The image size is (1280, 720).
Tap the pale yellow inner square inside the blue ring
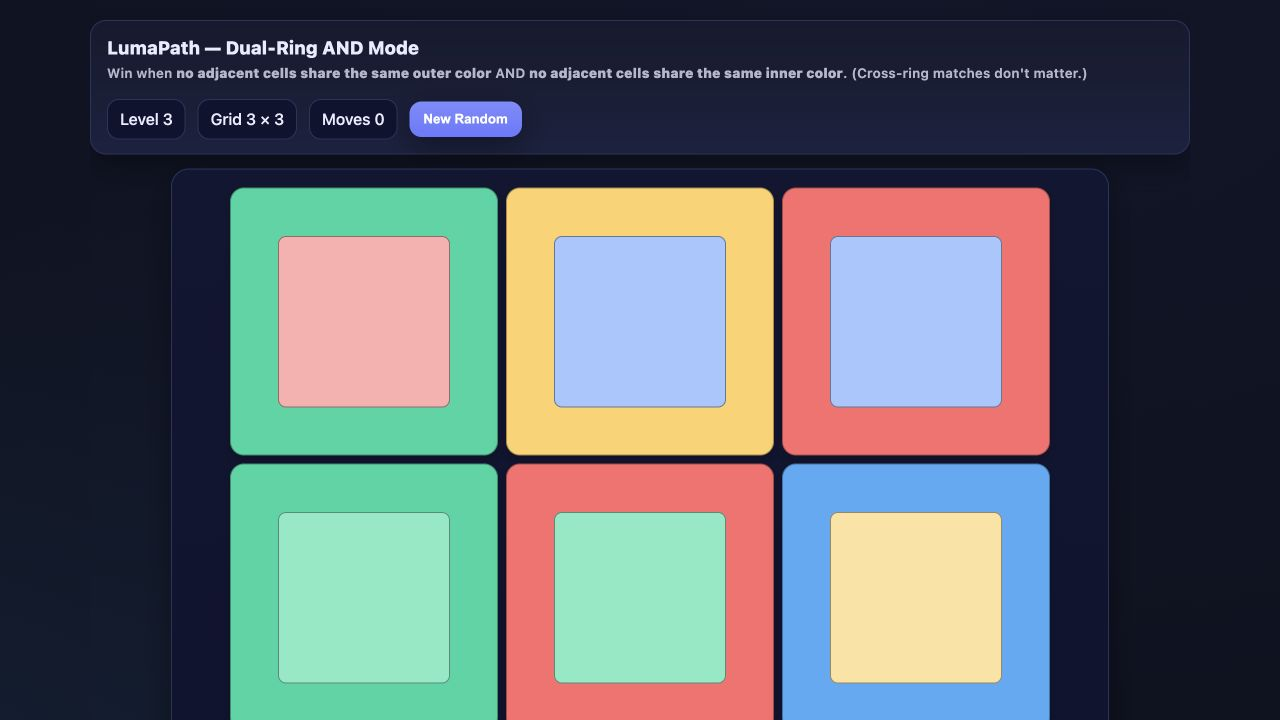pos(916,598)
